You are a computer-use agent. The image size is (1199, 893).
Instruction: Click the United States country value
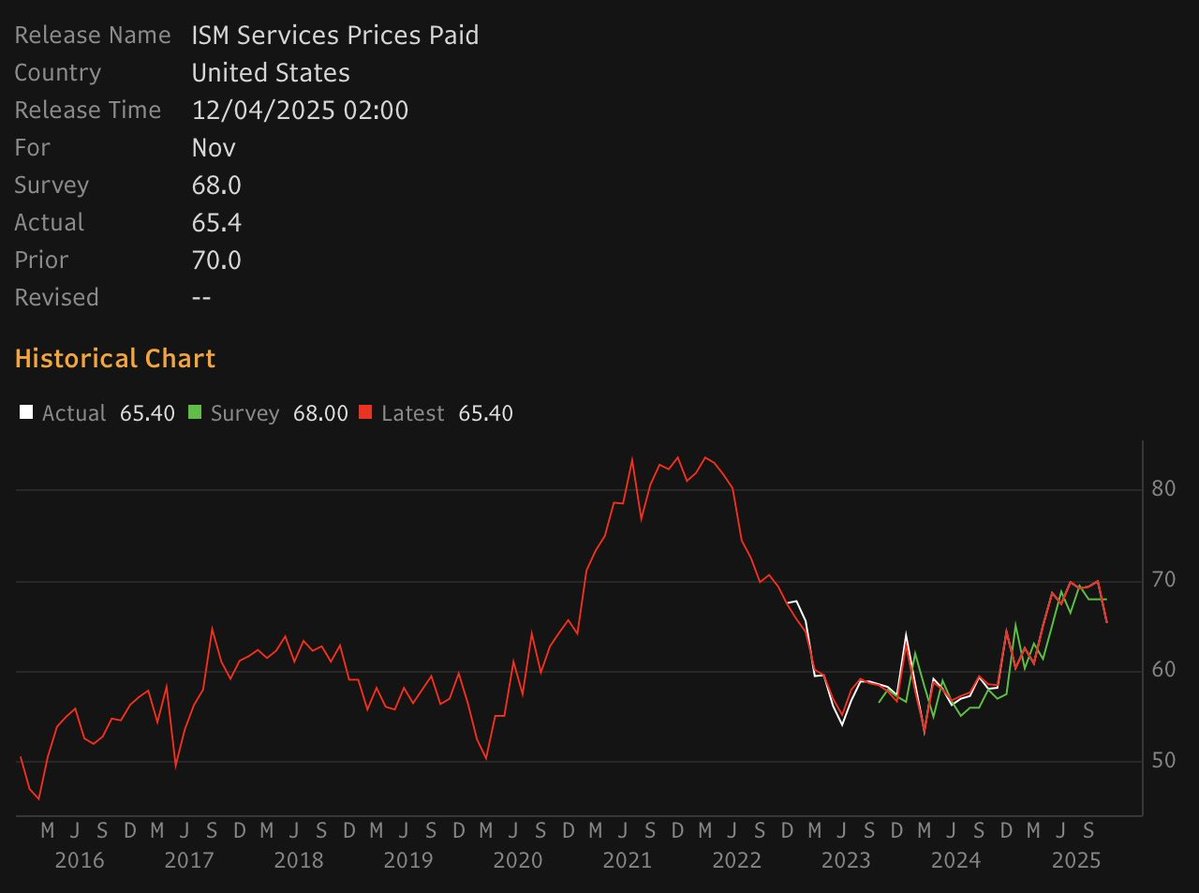(270, 72)
